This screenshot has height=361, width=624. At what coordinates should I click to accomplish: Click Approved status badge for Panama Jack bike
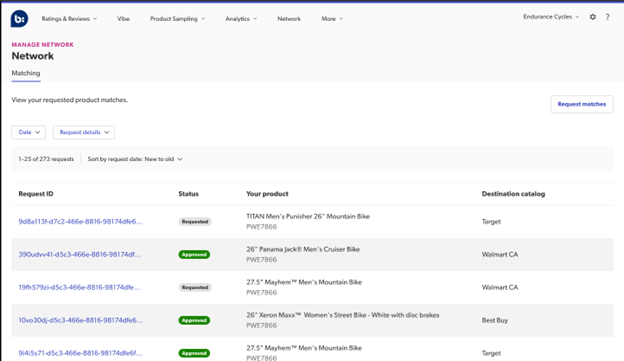(194, 255)
